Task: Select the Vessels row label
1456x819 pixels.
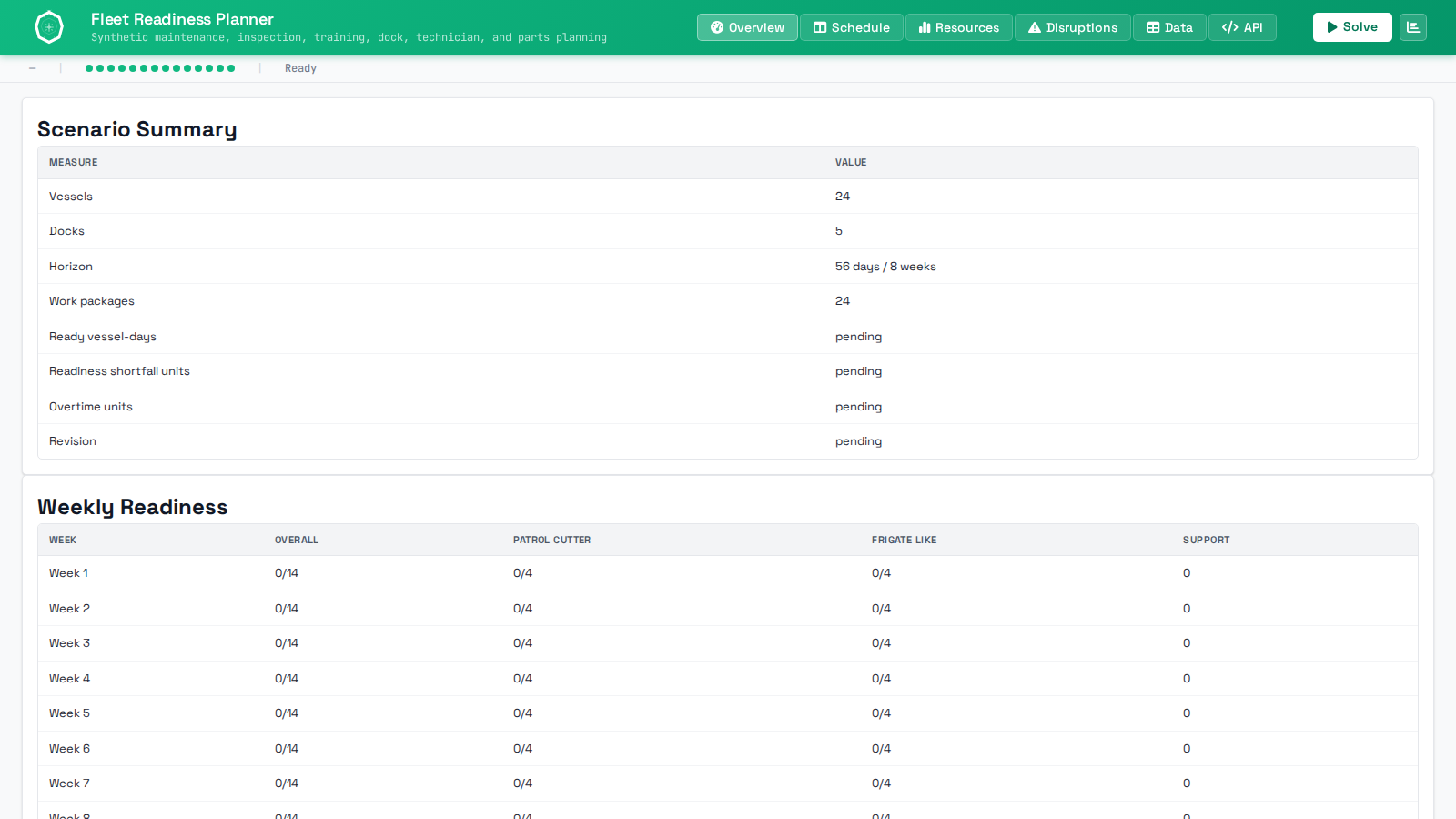Action: [71, 197]
